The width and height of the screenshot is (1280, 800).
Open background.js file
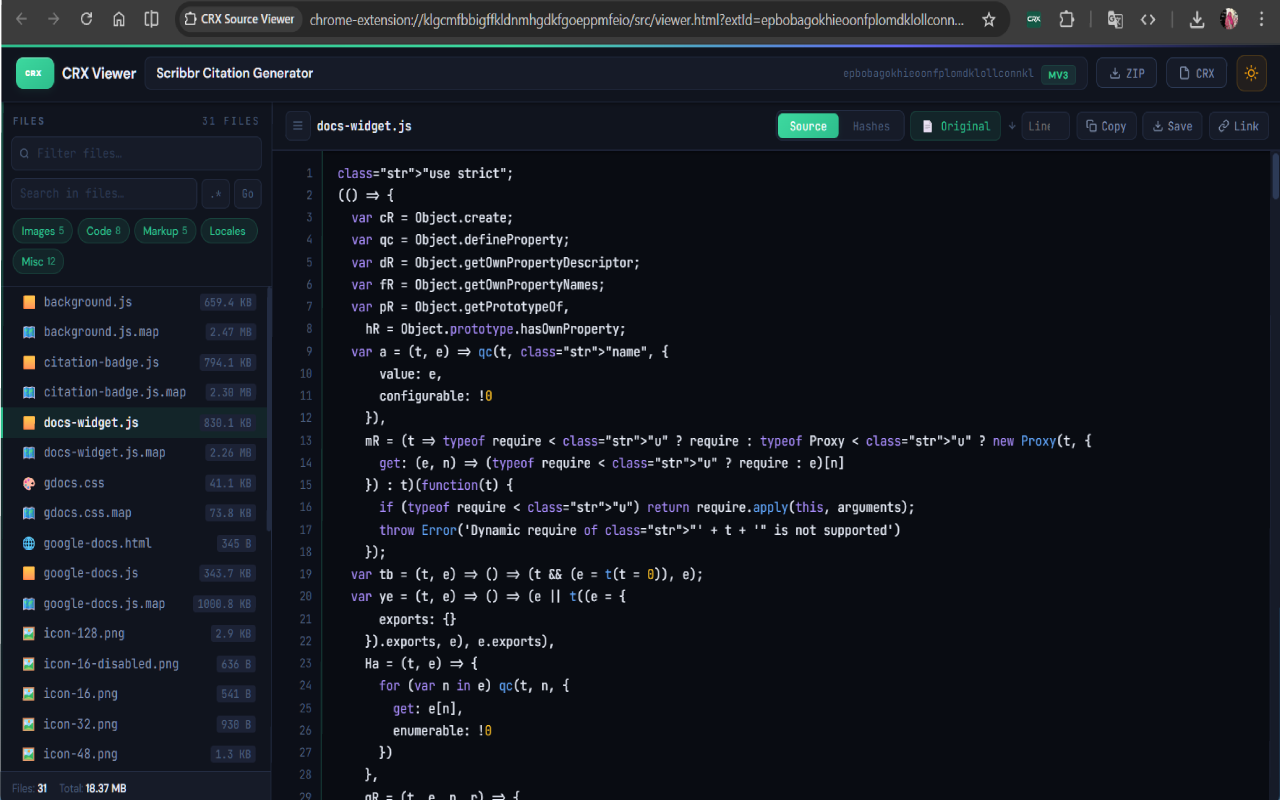(136, 302)
